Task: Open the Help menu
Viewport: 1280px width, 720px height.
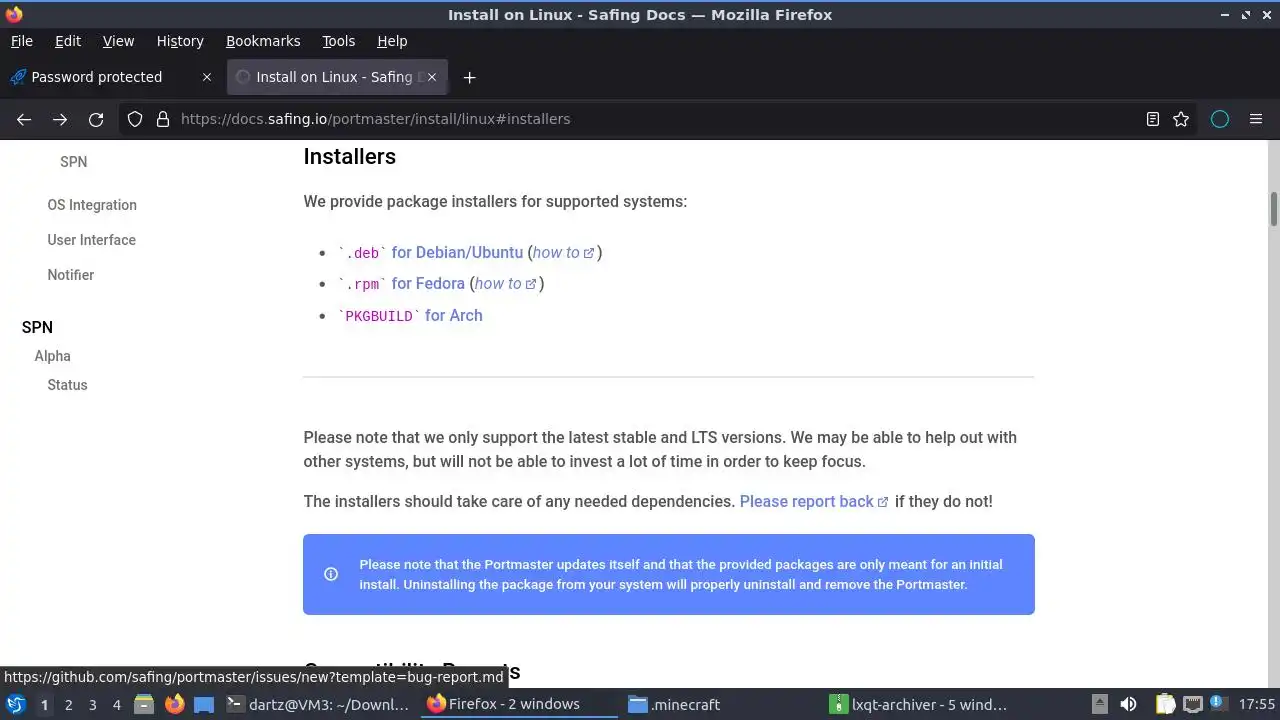Action: [392, 41]
